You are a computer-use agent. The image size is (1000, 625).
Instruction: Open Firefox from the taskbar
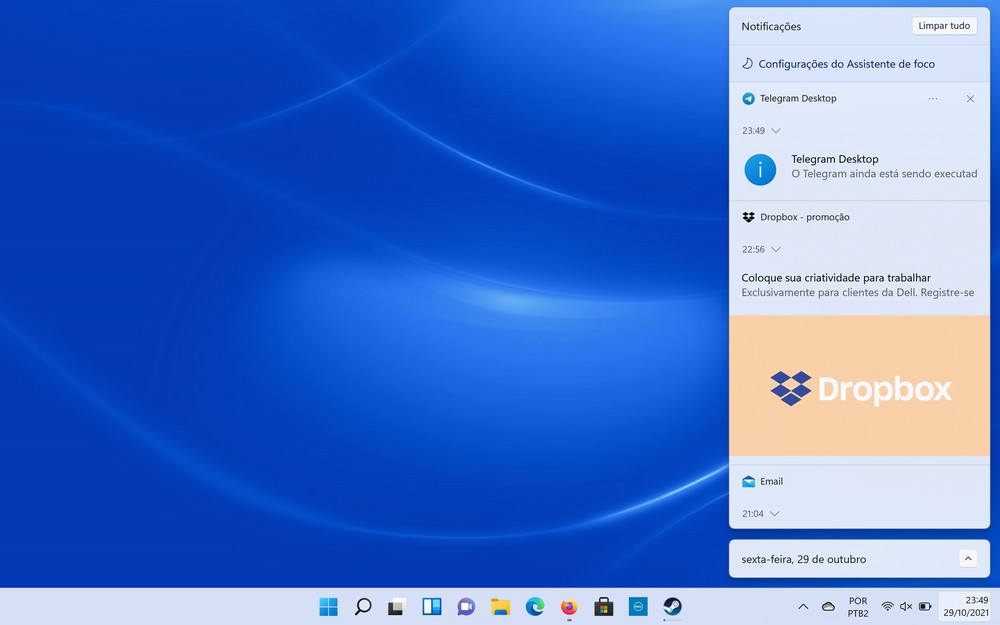569,606
